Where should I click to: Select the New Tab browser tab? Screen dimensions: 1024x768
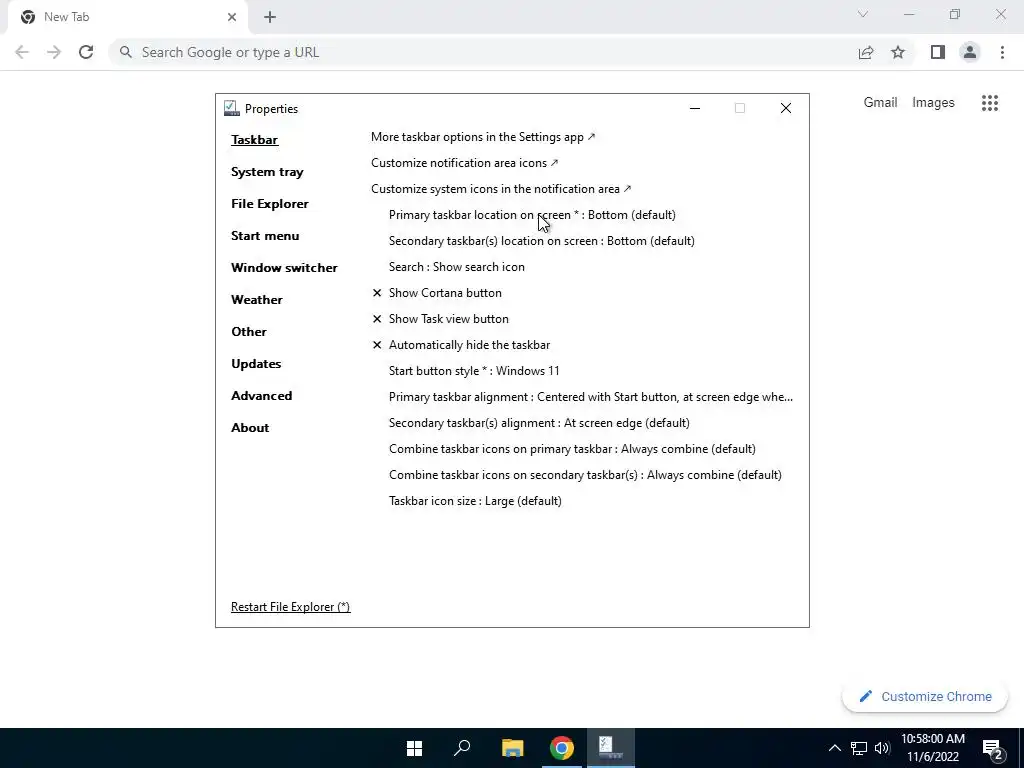pyautogui.click(x=128, y=17)
